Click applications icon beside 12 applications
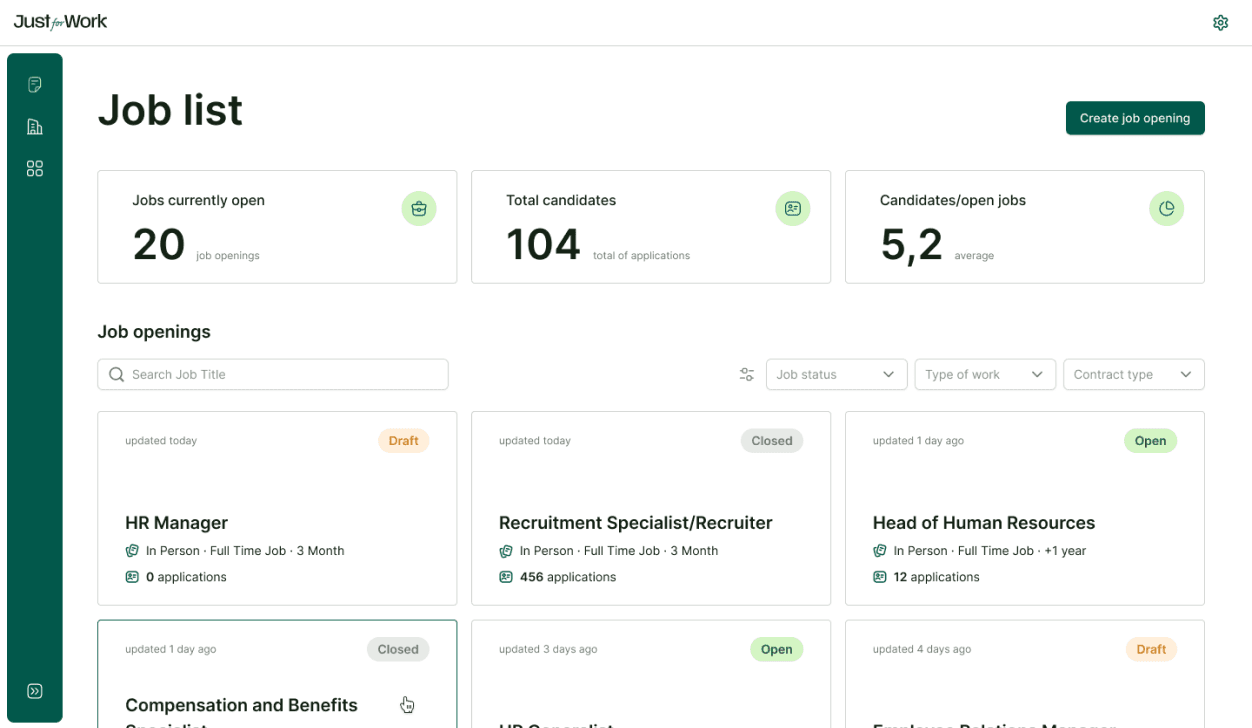The image size is (1252, 728). click(880, 577)
